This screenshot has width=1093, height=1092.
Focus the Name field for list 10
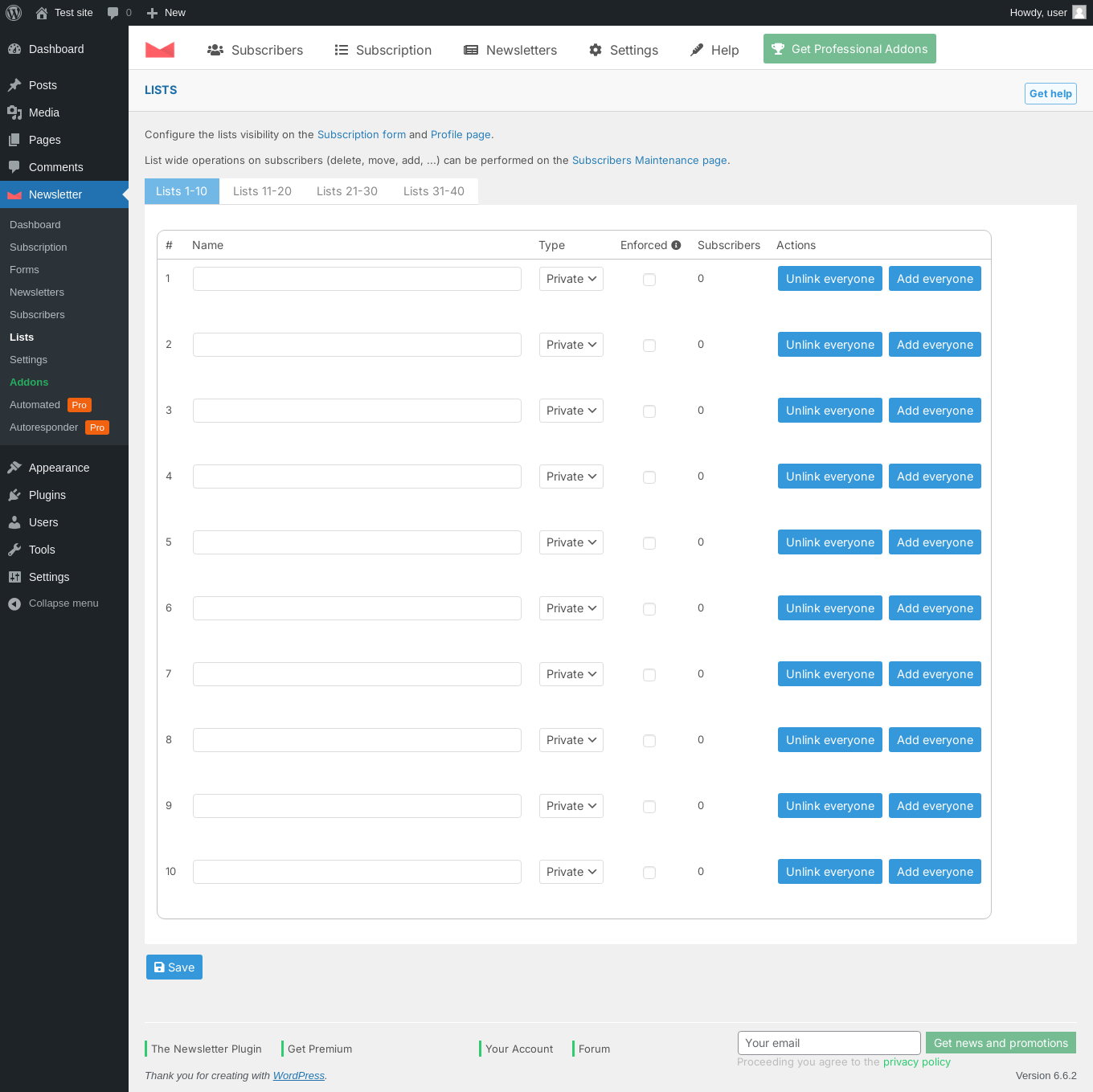[x=357, y=872]
